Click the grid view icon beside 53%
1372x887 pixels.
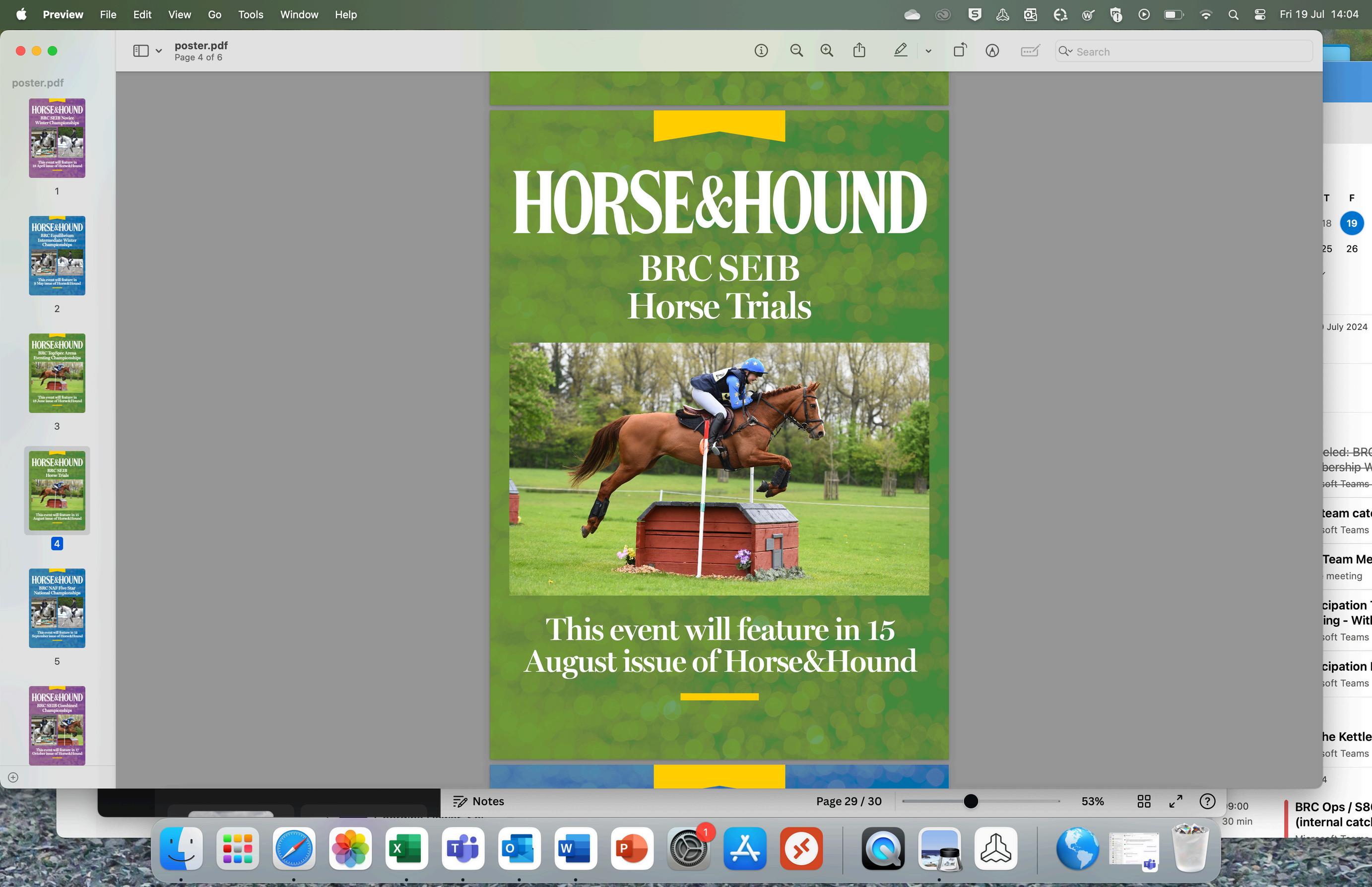coord(1144,801)
